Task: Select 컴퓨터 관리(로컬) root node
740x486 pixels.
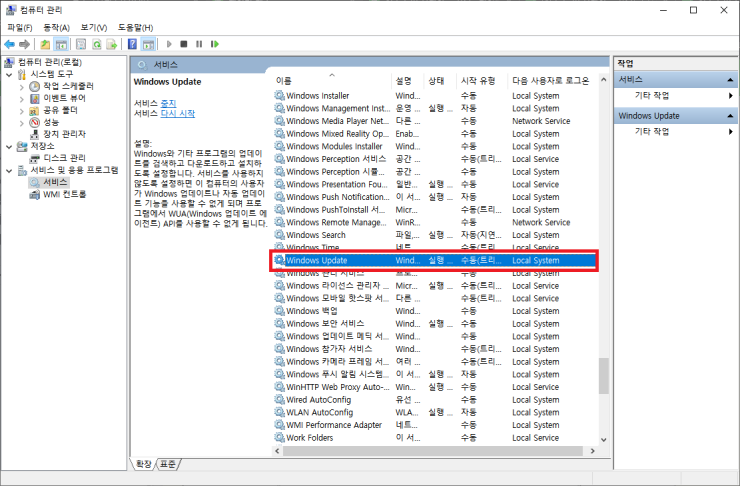Action: point(50,62)
